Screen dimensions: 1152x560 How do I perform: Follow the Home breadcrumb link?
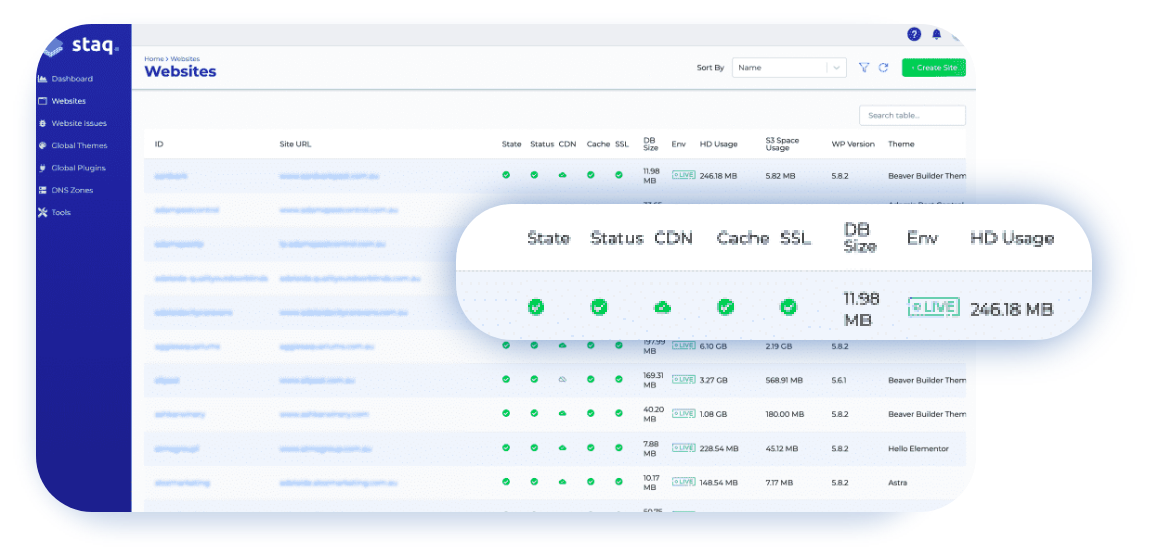[154, 59]
